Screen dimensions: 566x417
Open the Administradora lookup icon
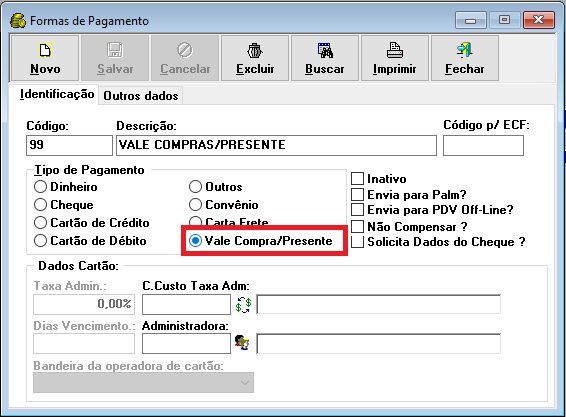[x=242, y=342]
